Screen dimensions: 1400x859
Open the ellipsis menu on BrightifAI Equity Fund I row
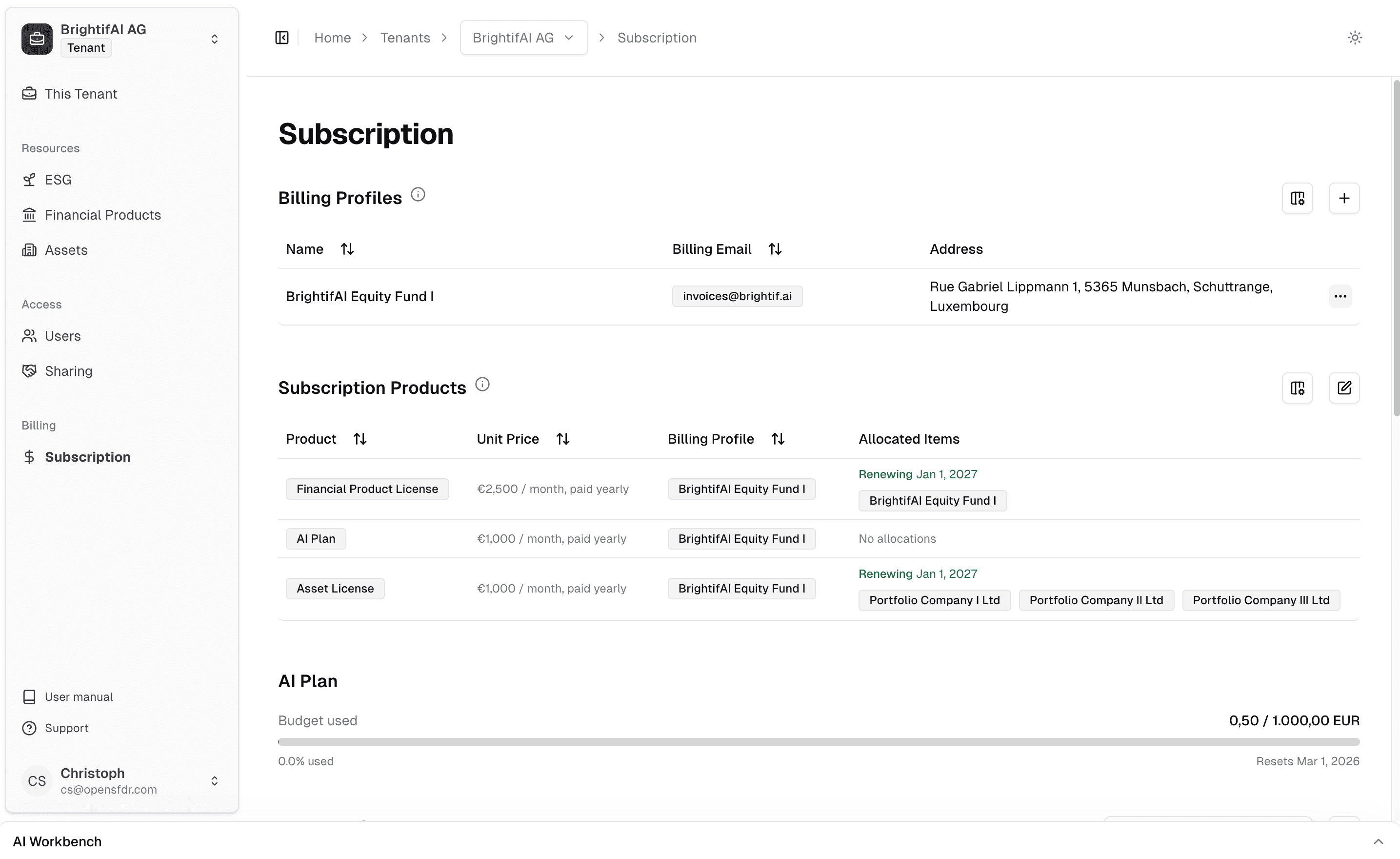tap(1340, 296)
